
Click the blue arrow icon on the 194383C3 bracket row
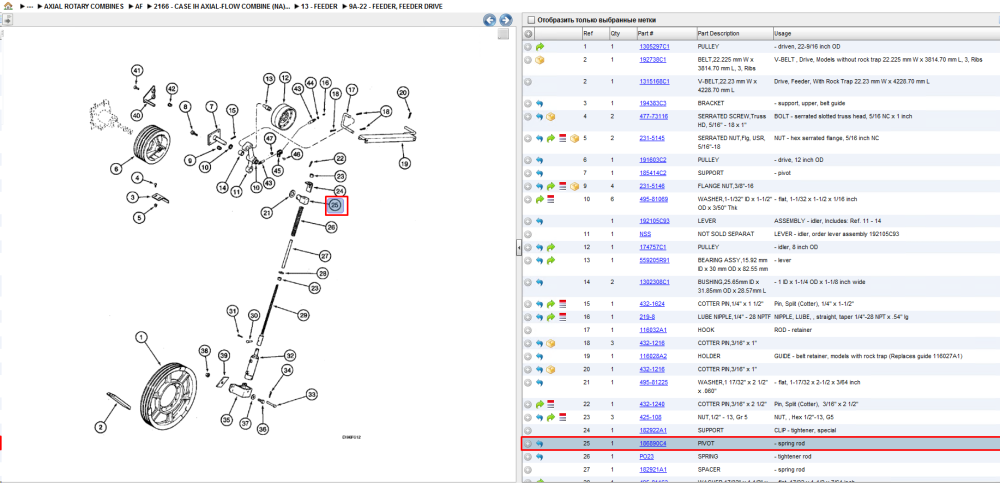click(x=540, y=103)
